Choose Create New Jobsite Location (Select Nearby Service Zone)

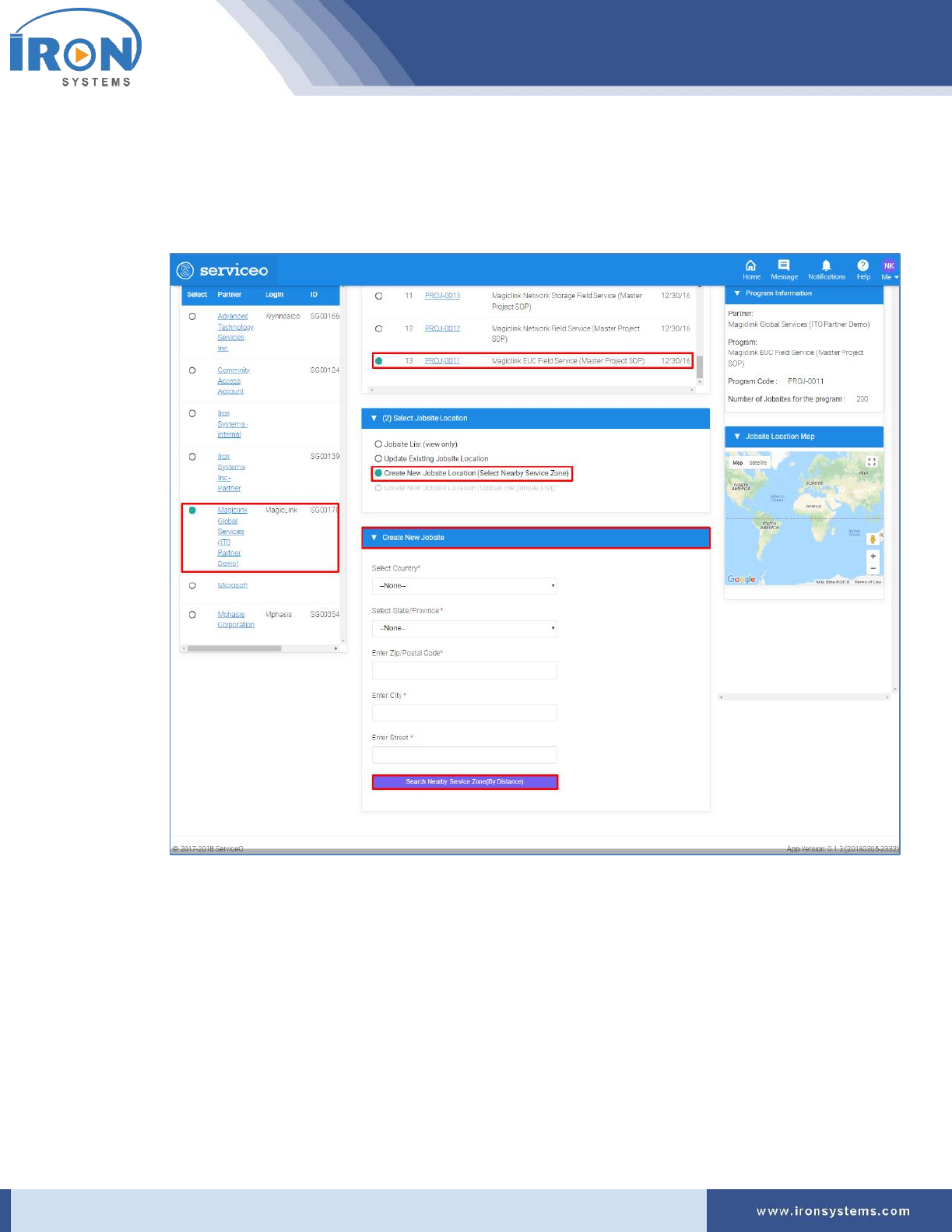pyautogui.click(x=378, y=473)
